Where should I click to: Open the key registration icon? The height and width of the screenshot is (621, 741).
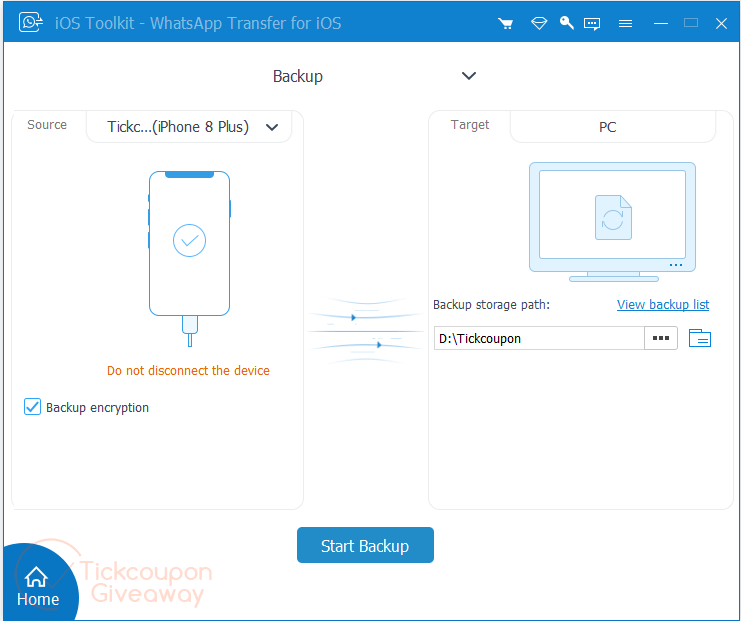(566, 23)
